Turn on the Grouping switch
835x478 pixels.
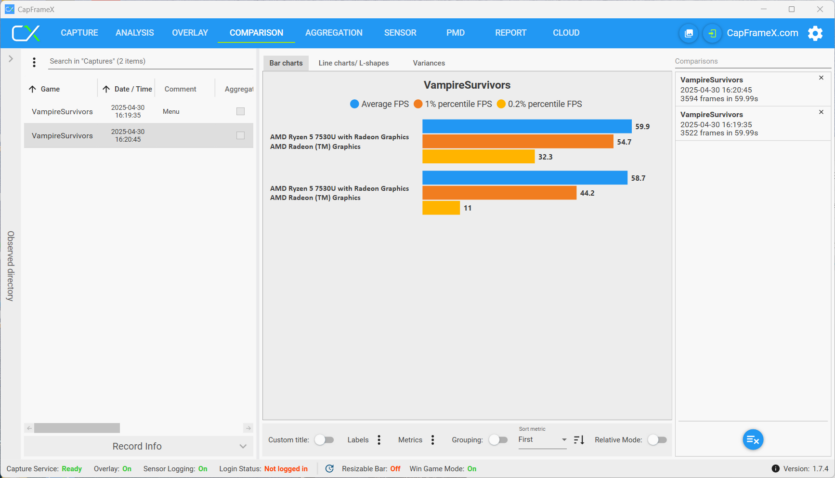[497, 439]
